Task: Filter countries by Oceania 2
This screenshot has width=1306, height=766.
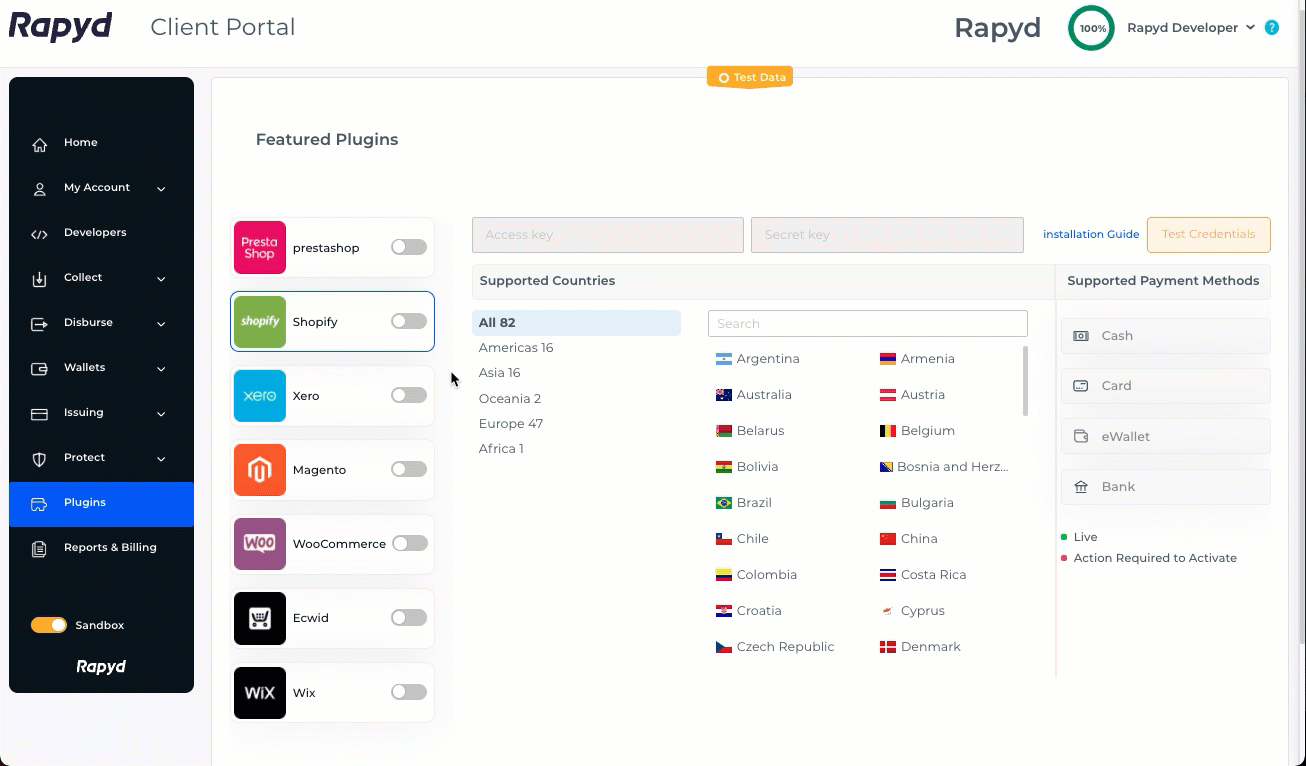Action: 510,398
